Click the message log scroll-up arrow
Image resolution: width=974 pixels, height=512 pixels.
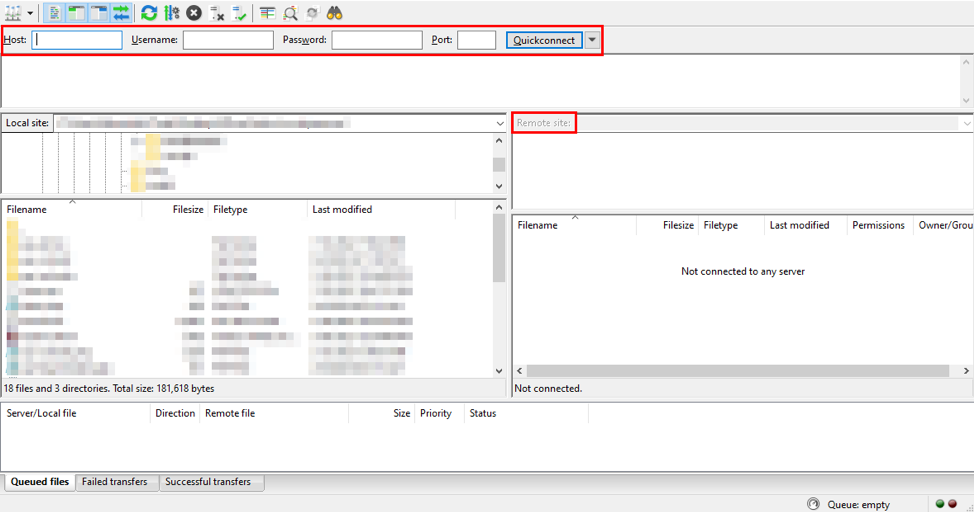966,62
